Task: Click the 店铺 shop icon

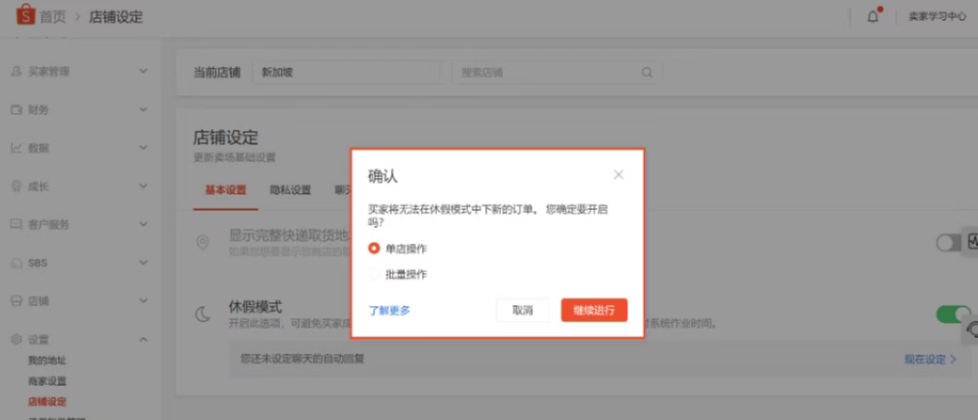Action: coord(16,301)
